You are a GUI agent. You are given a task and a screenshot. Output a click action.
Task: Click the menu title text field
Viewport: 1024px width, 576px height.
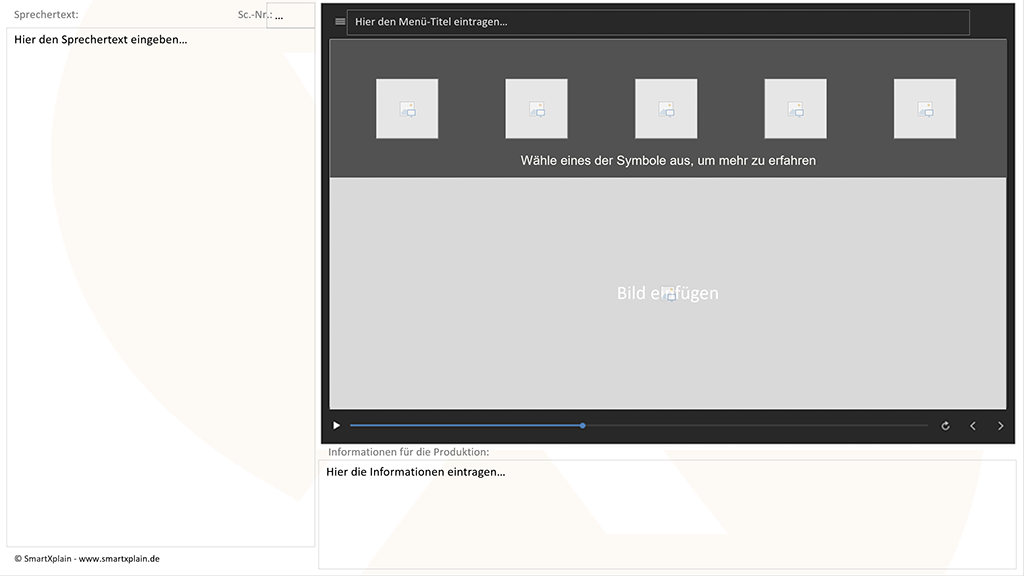coord(657,22)
